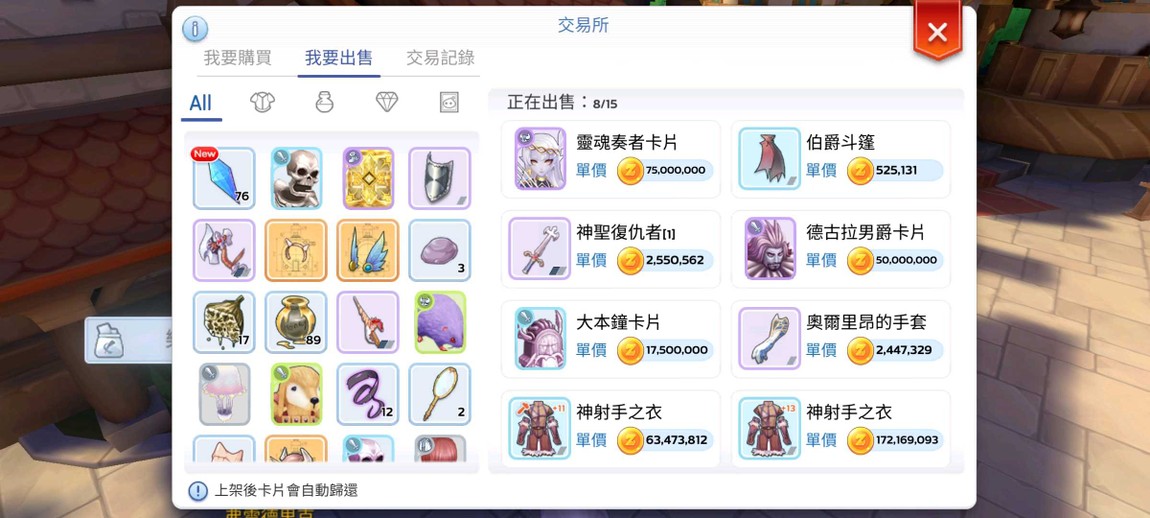This screenshot has width=1150, height=518.
Task: Open the 靈魂奏者卡片 listing
Action: 611,159
